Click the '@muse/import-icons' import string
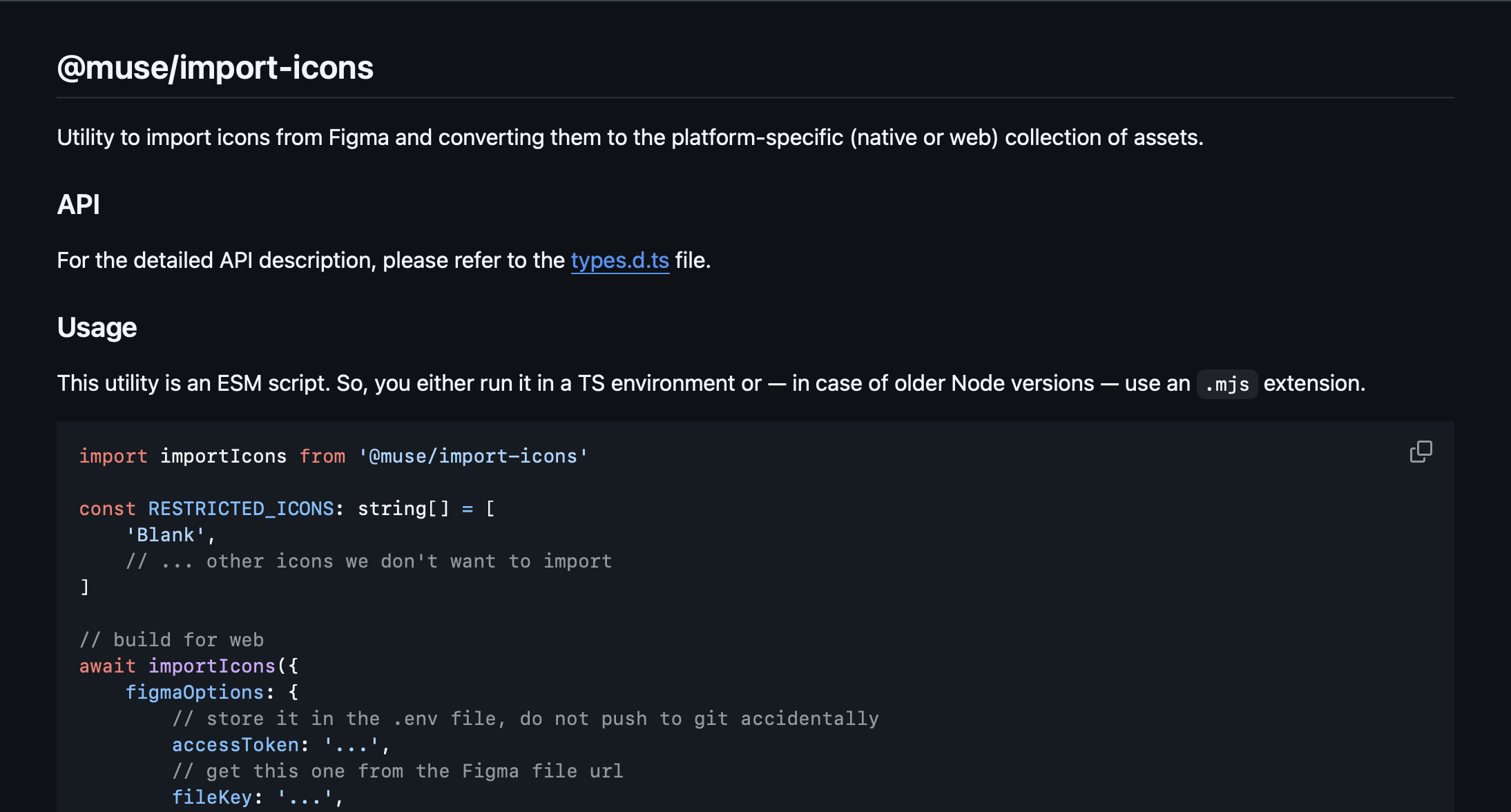Image resolution: width=1511 pixels, height=812 pixels. tap(472, 456)
